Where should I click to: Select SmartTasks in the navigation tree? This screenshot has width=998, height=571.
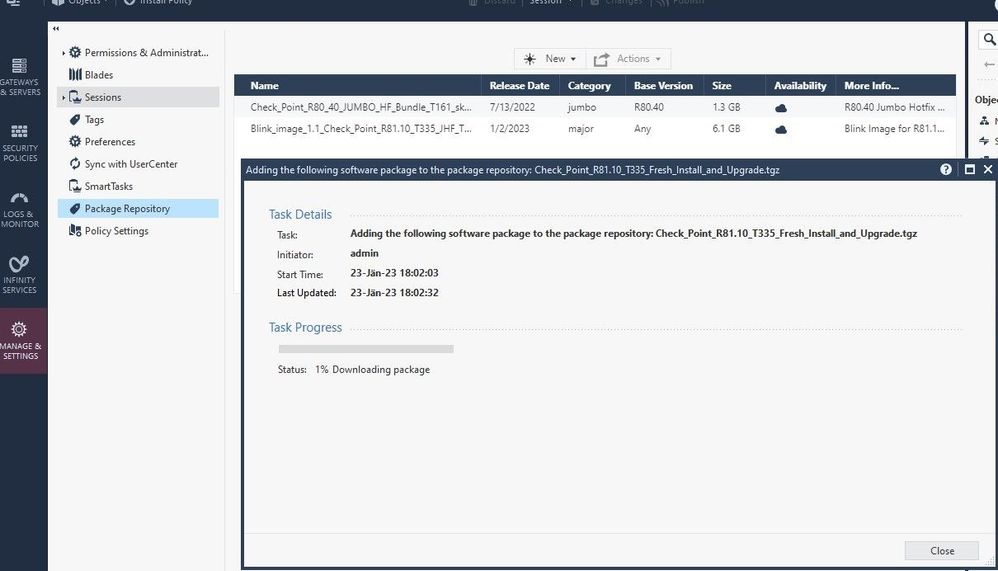click(x=109, y=186)
